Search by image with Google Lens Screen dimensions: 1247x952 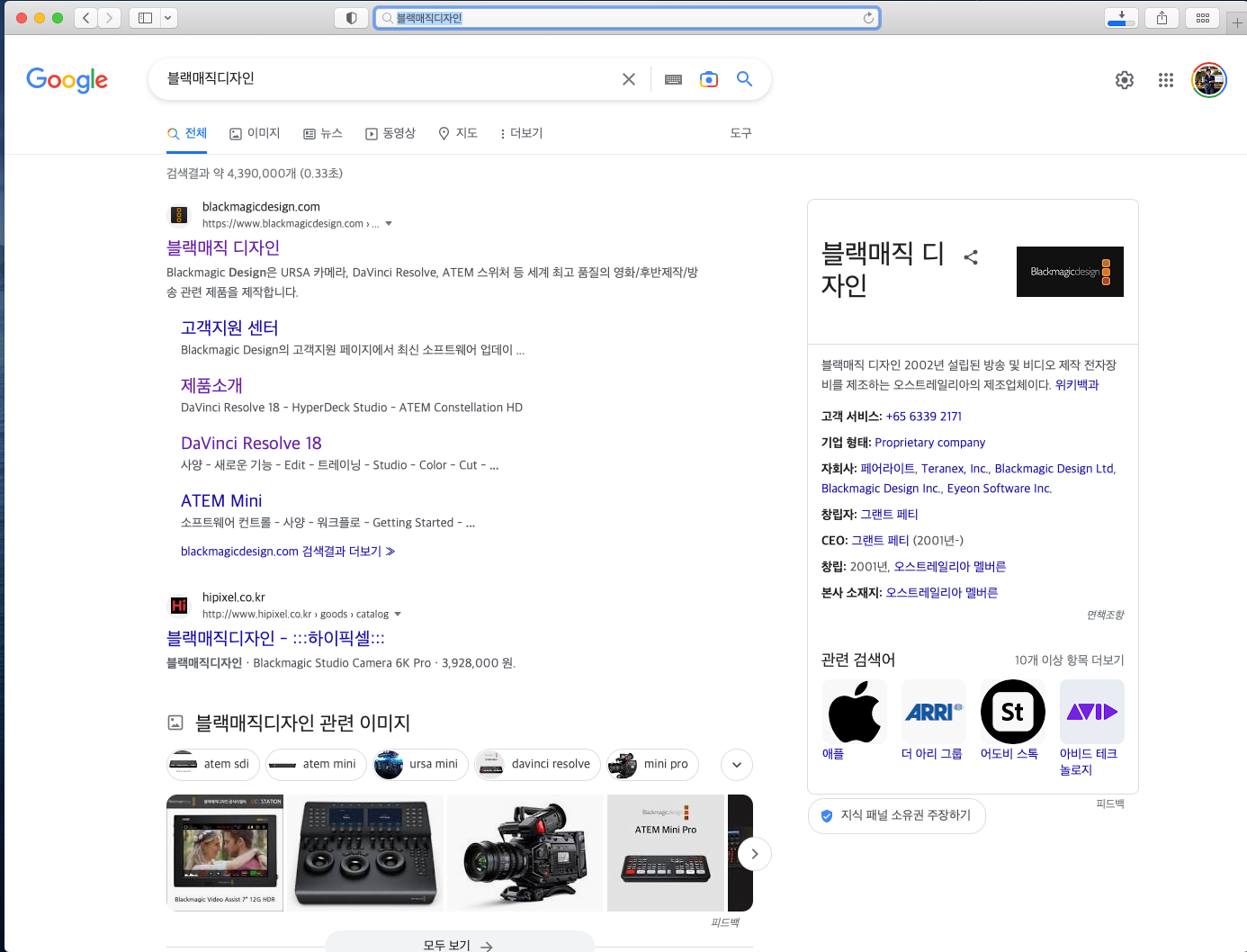point(709,79)
